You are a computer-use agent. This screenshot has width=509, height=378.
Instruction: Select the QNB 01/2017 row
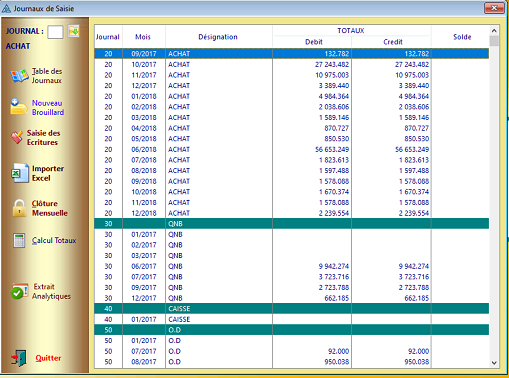[292, 234]
